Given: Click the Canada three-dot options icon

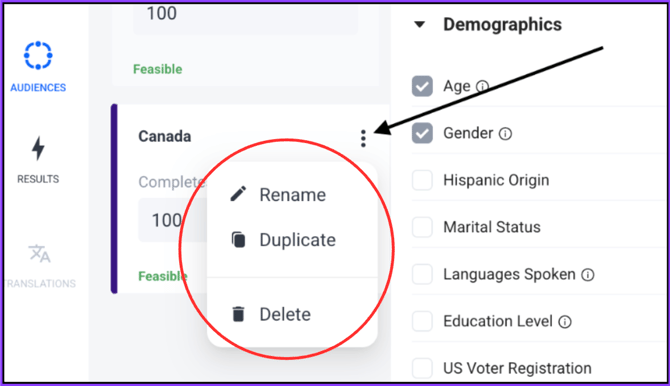Looking at the screenshot, I should 363,138.
